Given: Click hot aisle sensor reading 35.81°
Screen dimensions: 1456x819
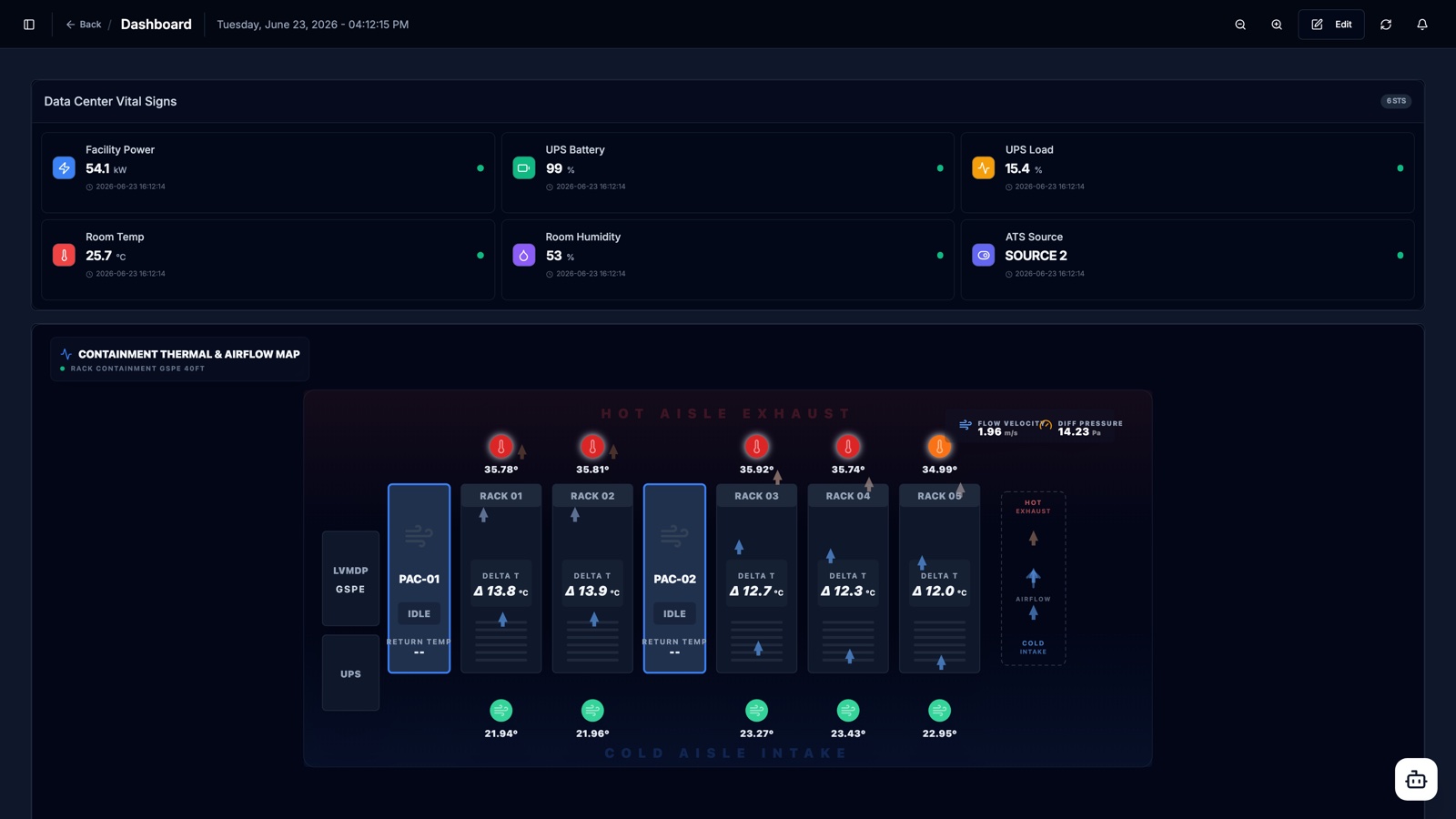Looking at the screenshot, I should [592, 470].
